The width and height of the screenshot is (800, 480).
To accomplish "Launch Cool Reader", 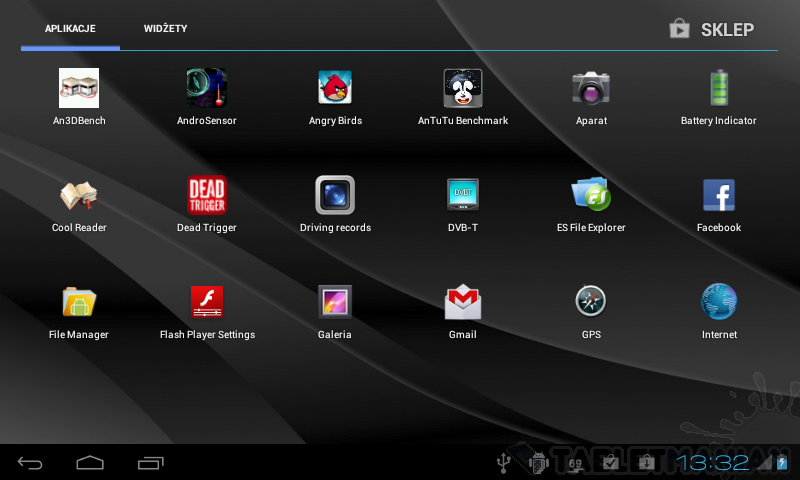I will pyautogui.click(x=79, y=195).
